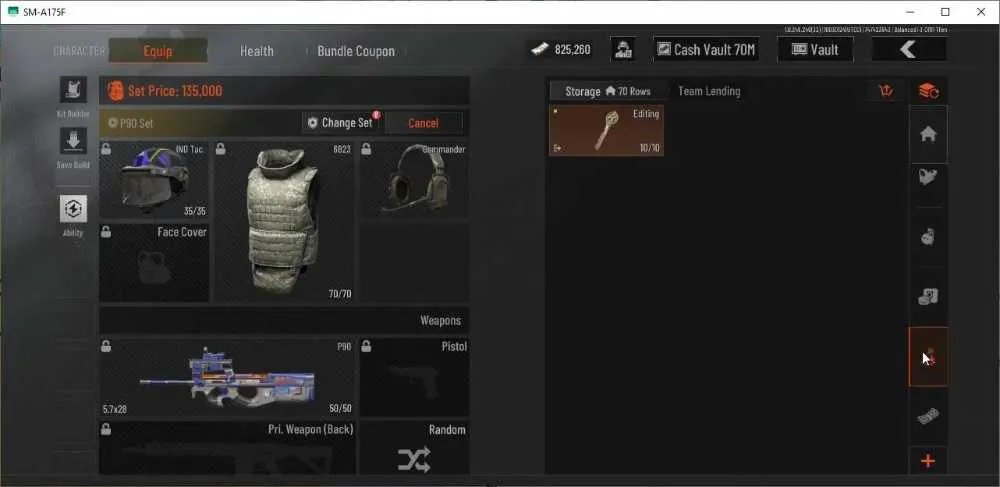This screenshot has height=487, width=1000.
Task: Open the Bundle Coupon tab
Action: [356, 51]
